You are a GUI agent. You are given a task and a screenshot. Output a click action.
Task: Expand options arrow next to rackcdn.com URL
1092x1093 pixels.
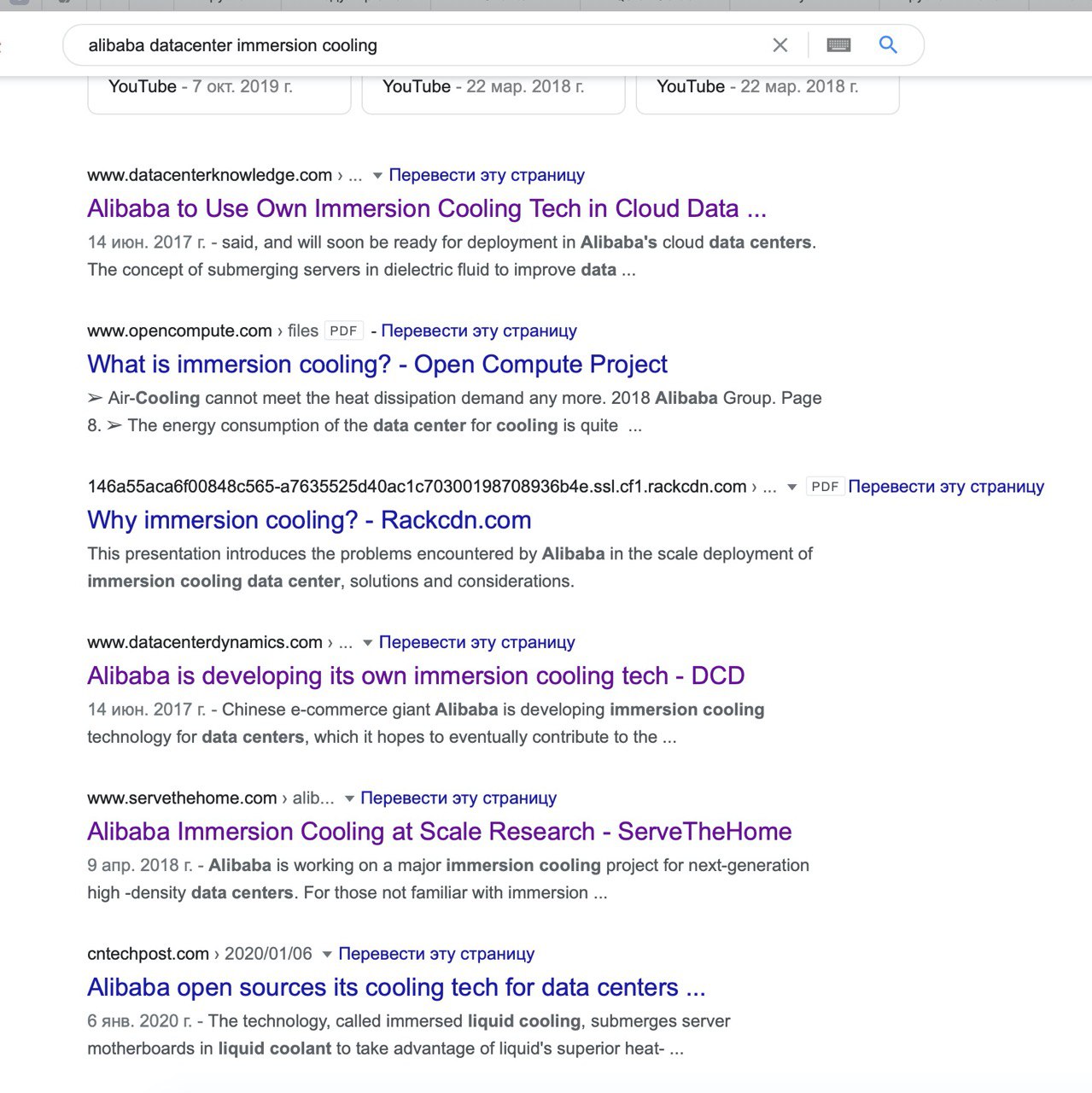coord(791,488)
